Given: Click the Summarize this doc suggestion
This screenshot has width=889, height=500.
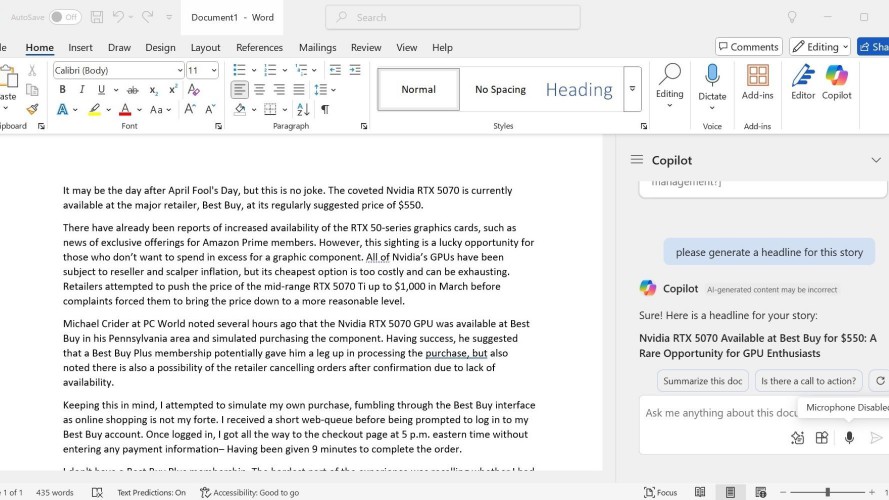Looking at the screenshot, I should pos(702,380).
